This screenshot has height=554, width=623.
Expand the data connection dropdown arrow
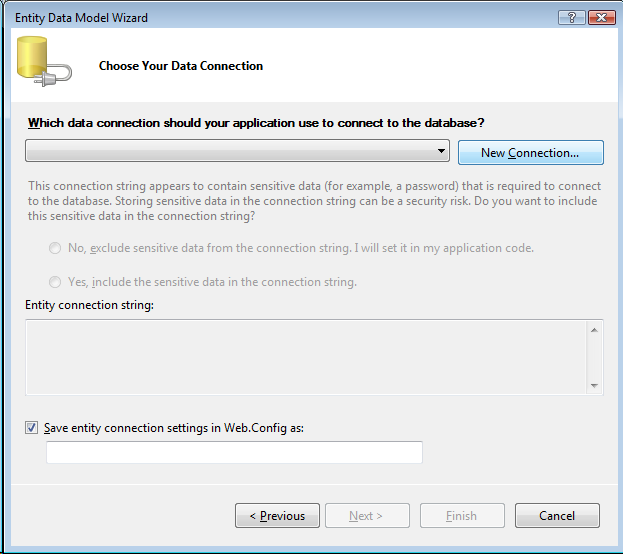pos(441,152)
